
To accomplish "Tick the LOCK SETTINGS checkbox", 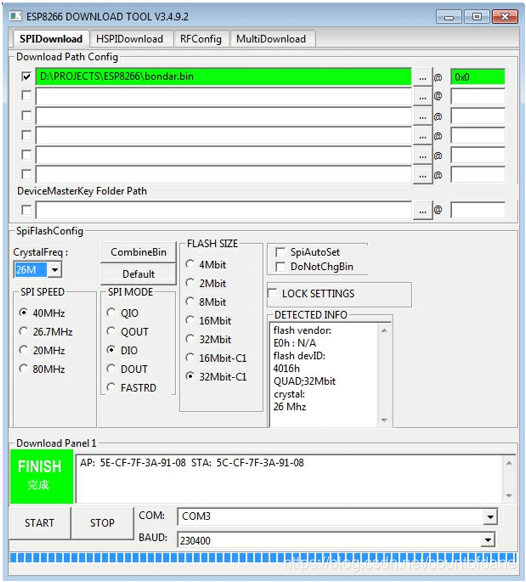I will click(272, 294).
